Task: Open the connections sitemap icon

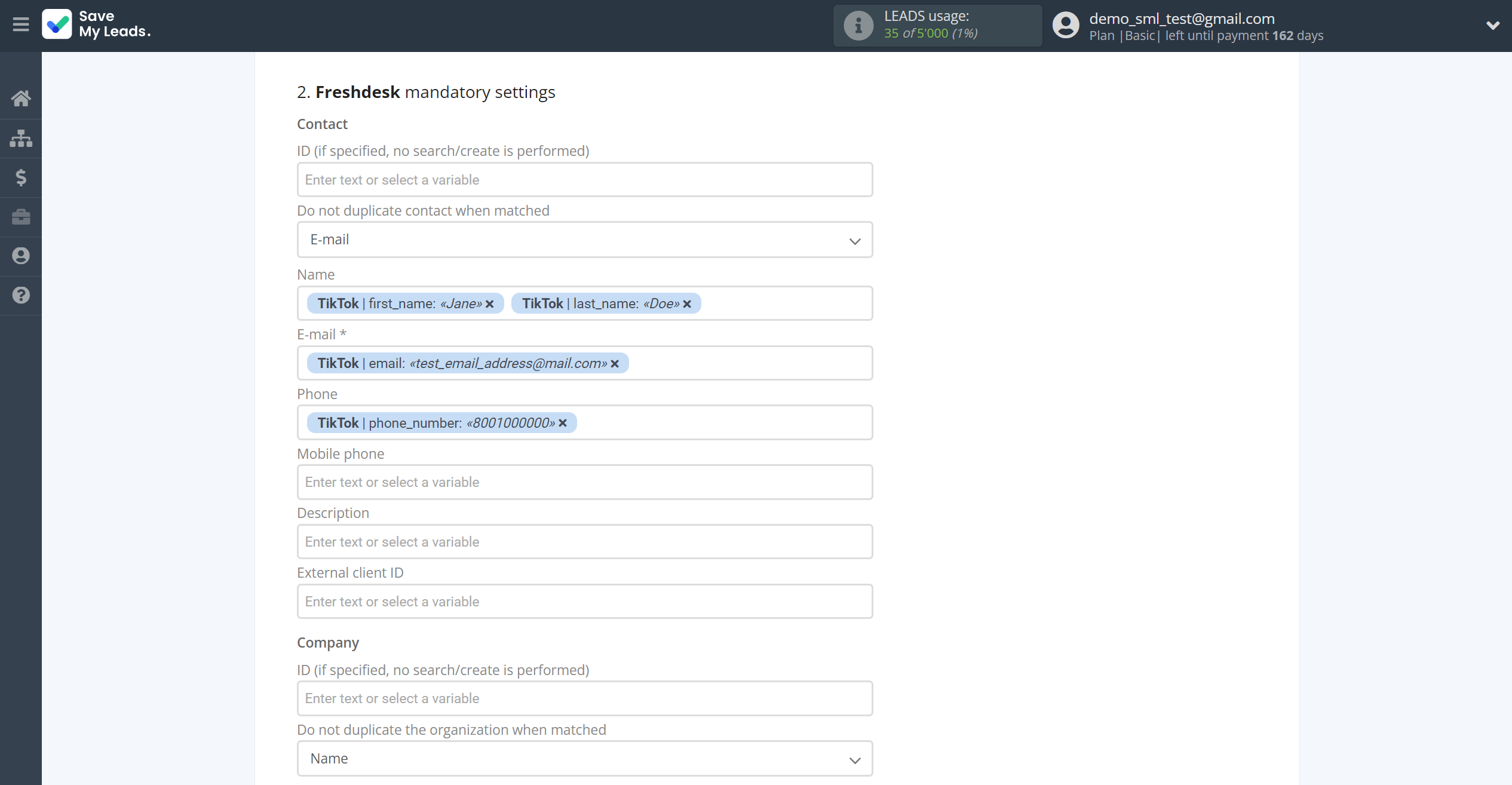Action: (x=21, y=138)
